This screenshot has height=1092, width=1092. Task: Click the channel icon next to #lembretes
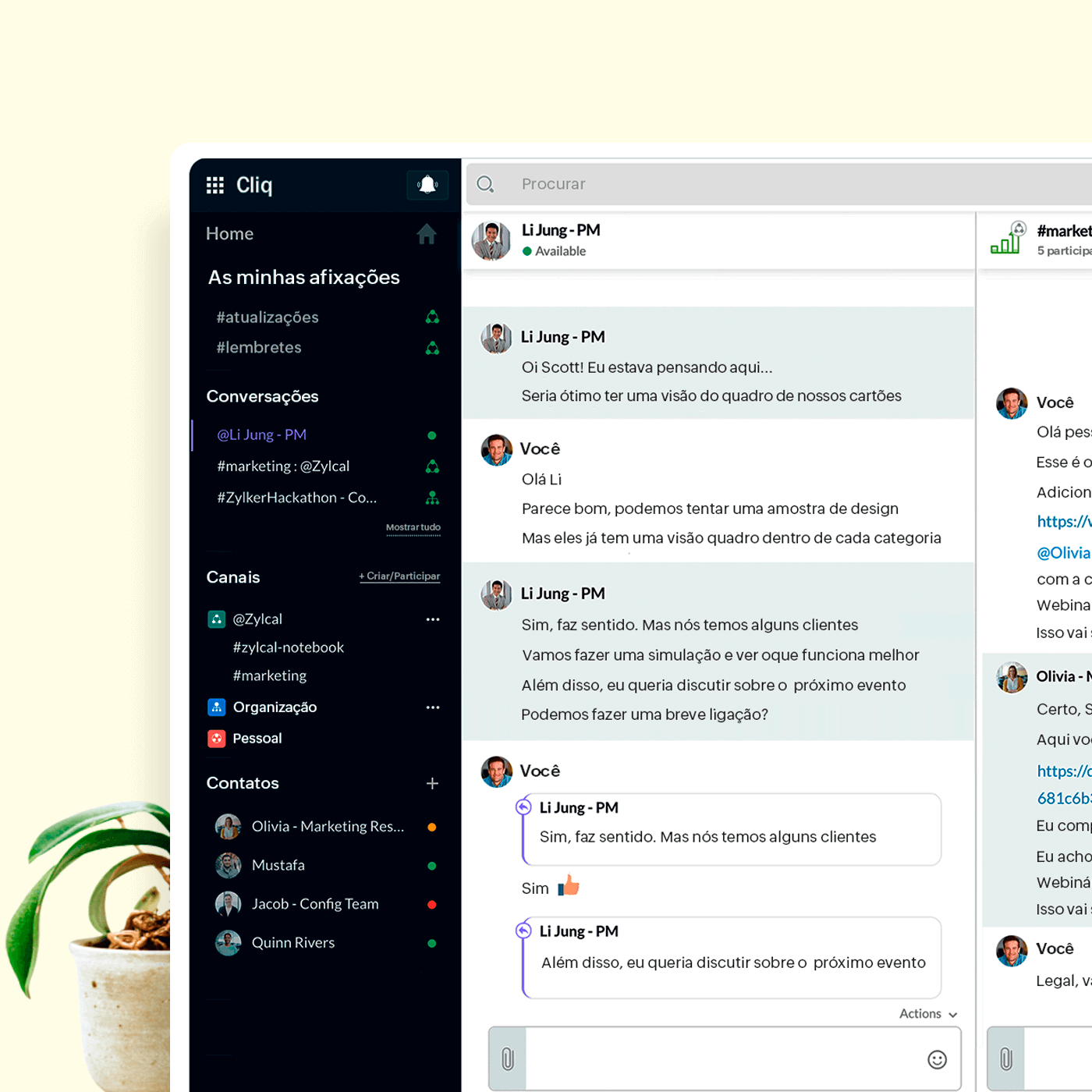tap(432, 348)
